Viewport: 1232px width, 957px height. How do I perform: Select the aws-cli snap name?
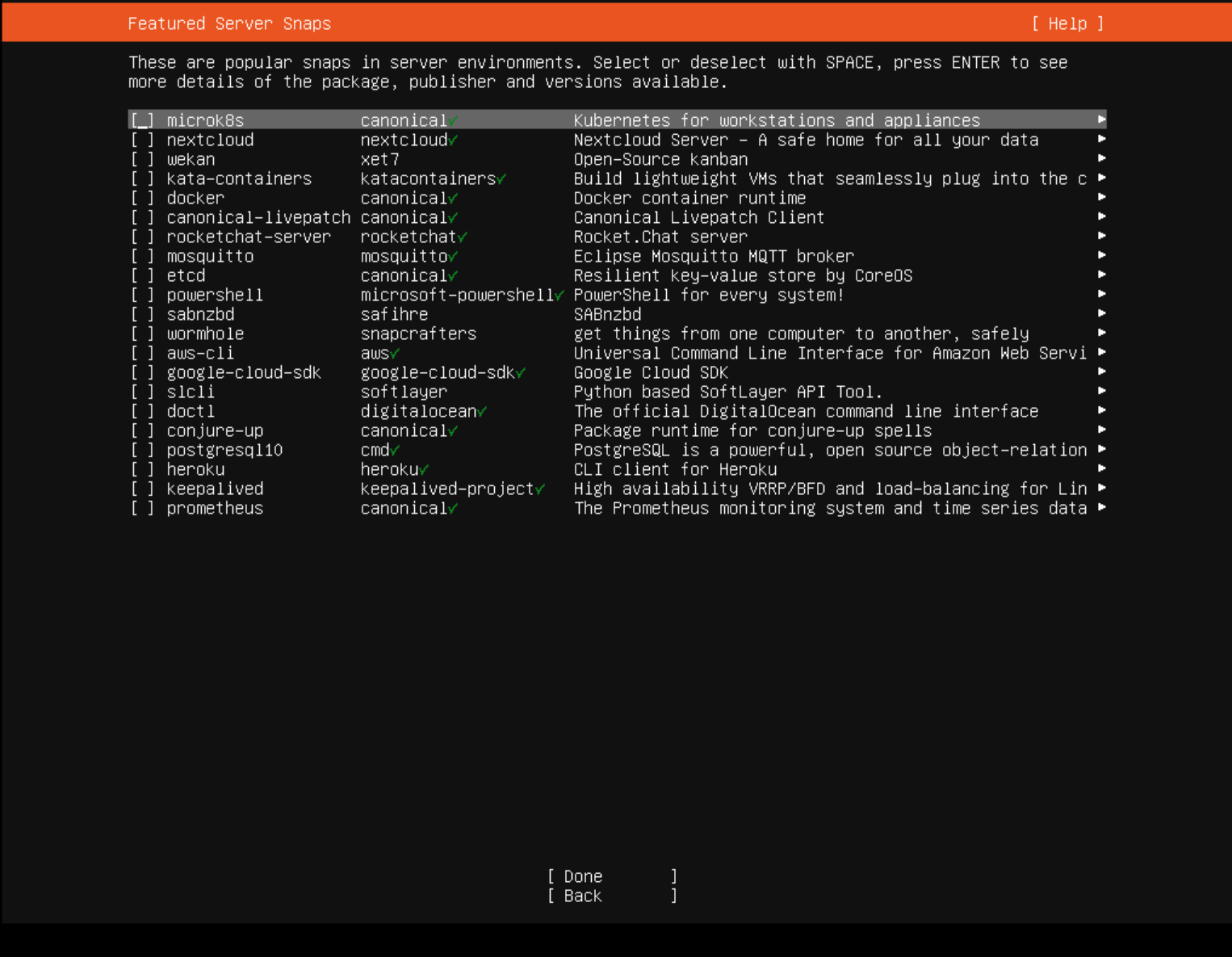[x=200, y=353]
